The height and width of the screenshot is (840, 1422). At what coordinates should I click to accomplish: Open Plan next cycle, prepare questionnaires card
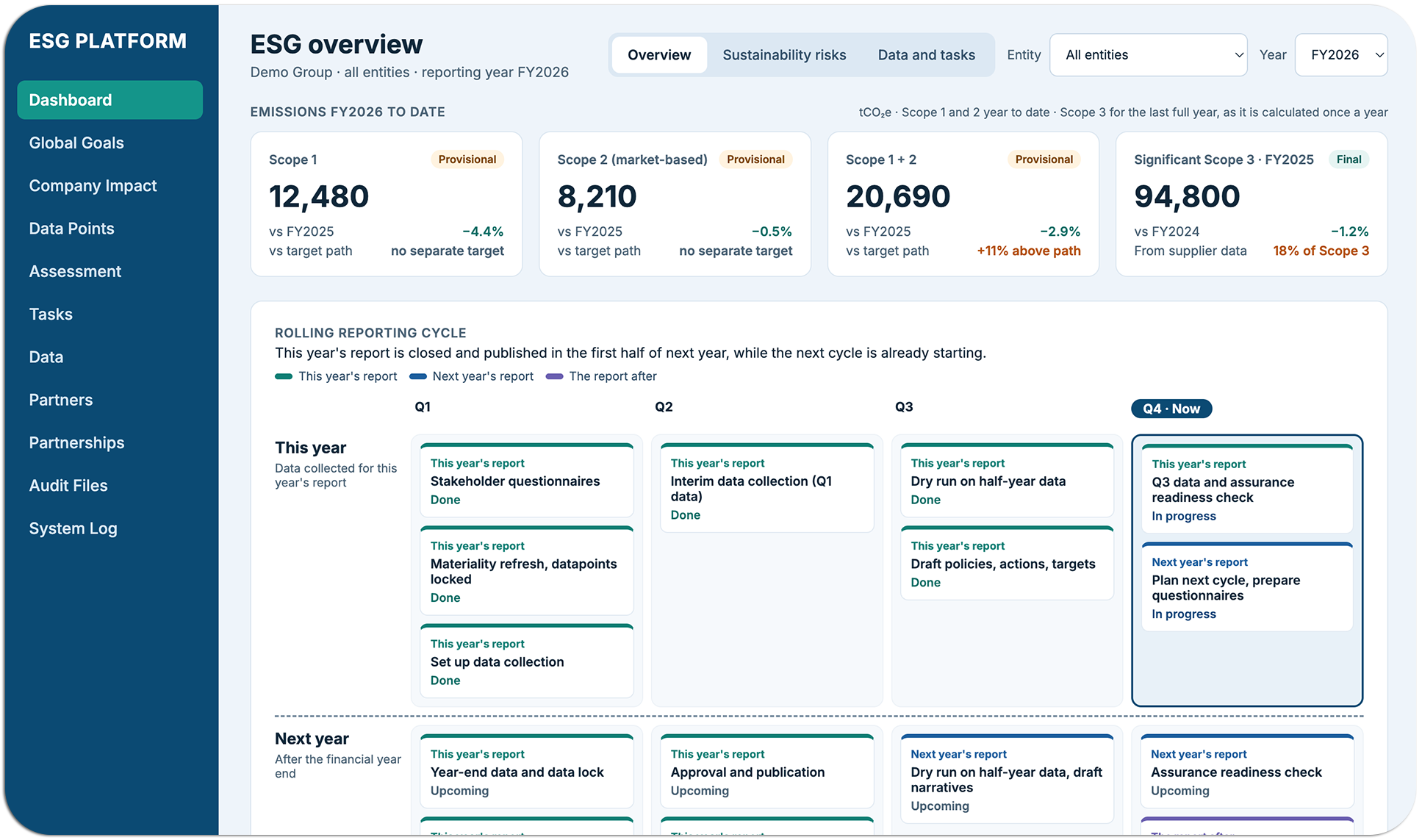(x=1247, y=586)
